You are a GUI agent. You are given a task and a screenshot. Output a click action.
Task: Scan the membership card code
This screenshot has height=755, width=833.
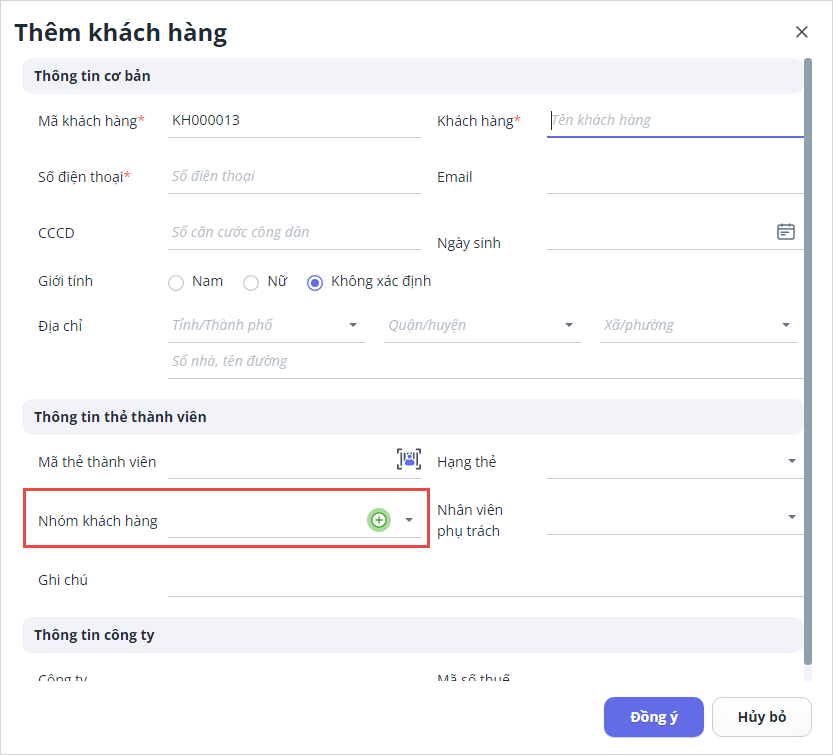click(x=408, y=459)
